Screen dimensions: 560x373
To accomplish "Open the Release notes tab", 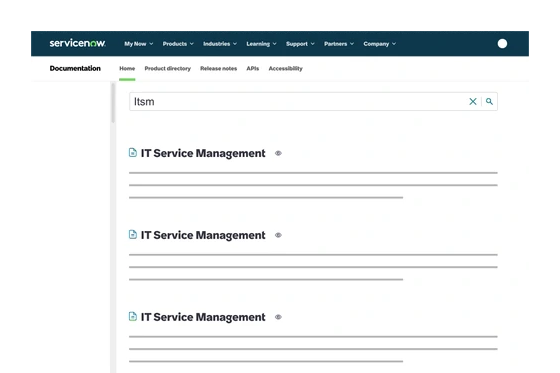I will coord(219,68).
